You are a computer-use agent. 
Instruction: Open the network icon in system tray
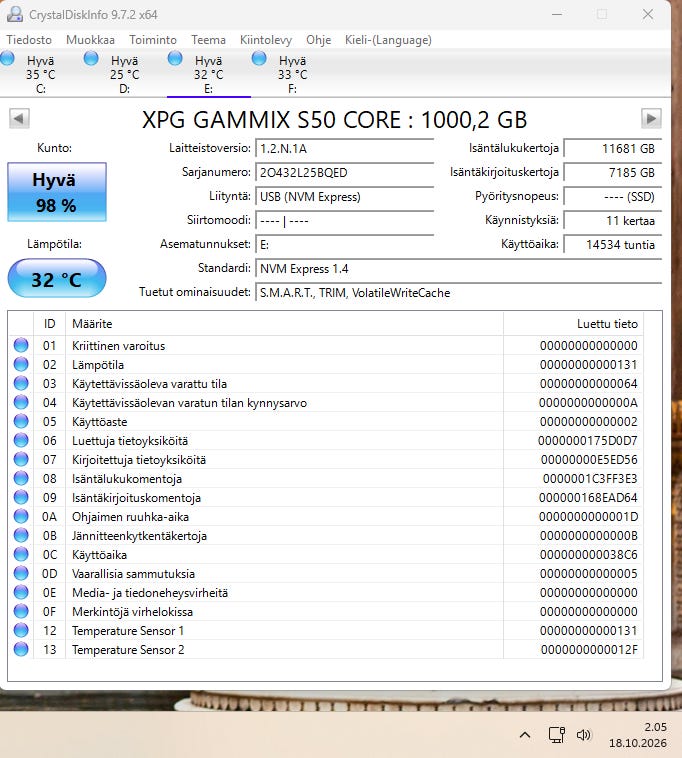[557, 735]
